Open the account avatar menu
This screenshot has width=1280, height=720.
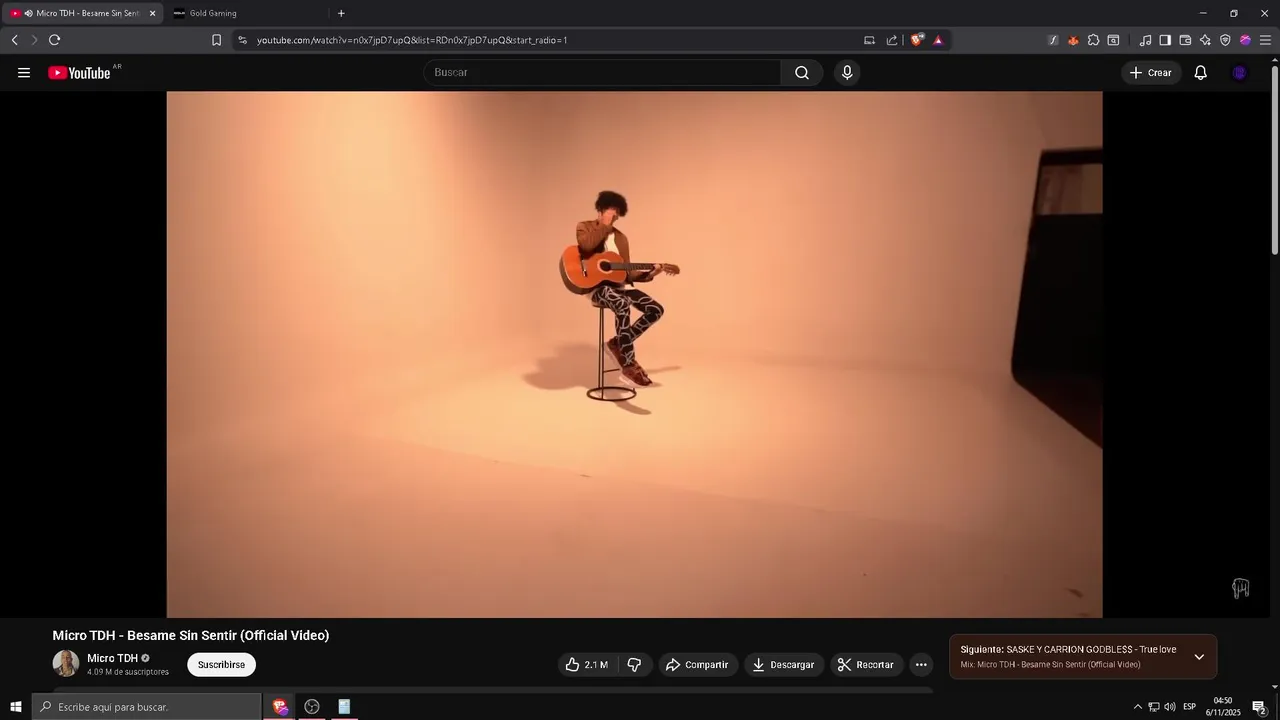coord(1240,72)
